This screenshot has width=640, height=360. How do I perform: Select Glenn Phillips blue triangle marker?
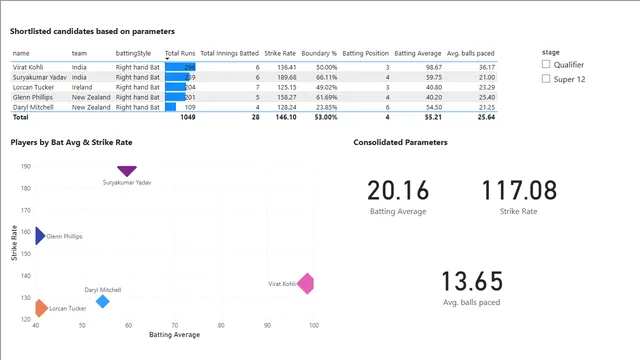(x=40, y=236)
